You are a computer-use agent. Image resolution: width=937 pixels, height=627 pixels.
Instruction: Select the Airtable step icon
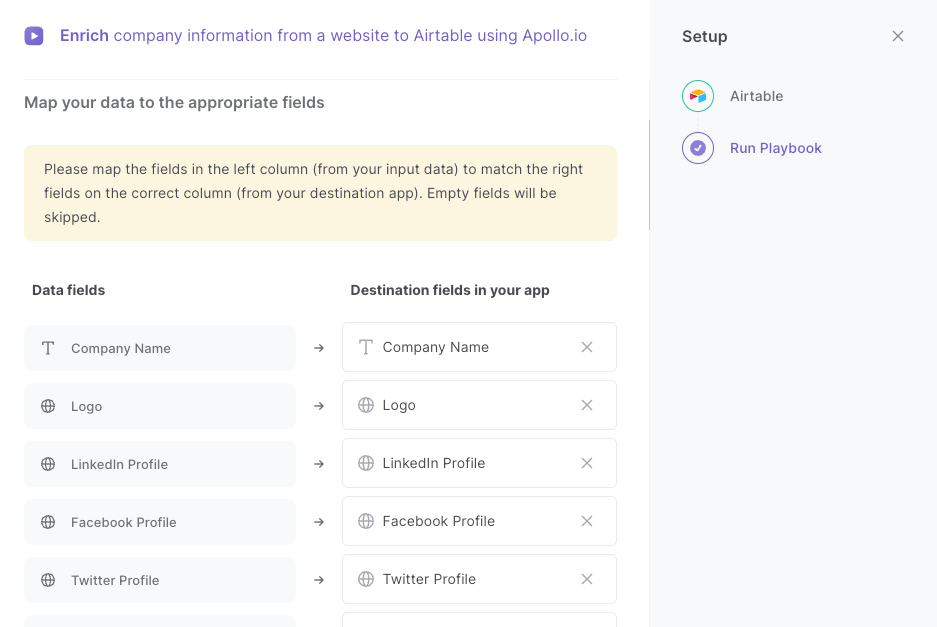pyautogui.click(x=698, y=96)
